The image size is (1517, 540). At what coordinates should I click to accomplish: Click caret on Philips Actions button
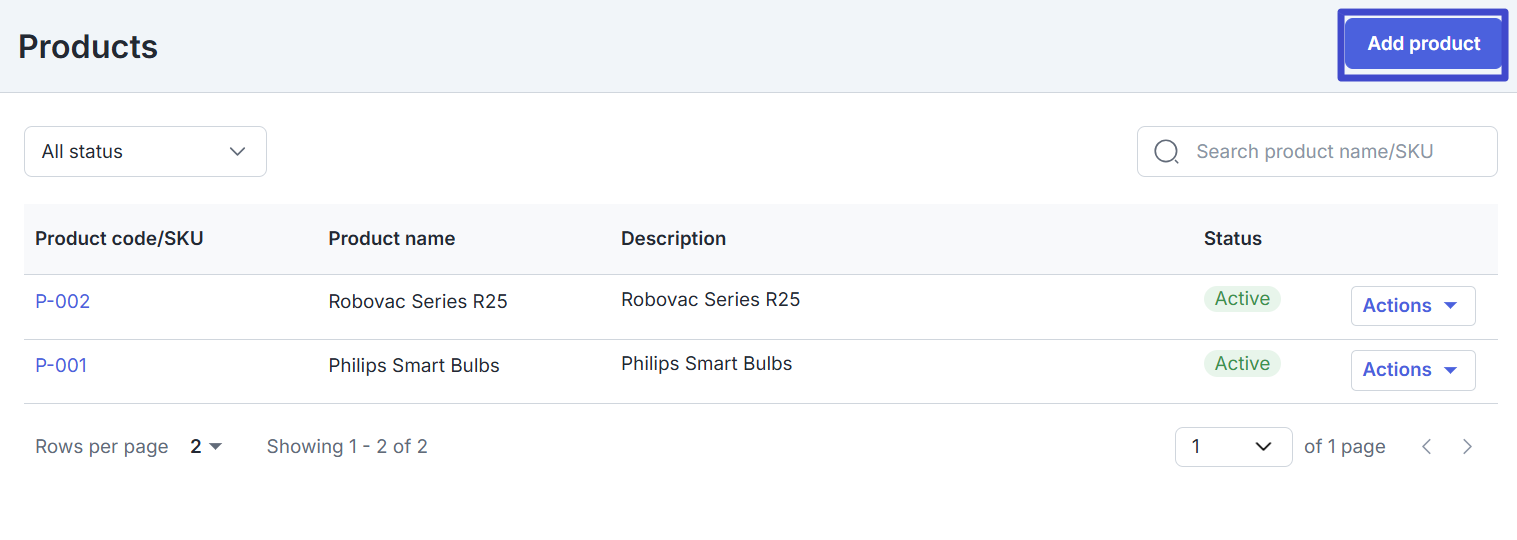tap(1451, 370)
